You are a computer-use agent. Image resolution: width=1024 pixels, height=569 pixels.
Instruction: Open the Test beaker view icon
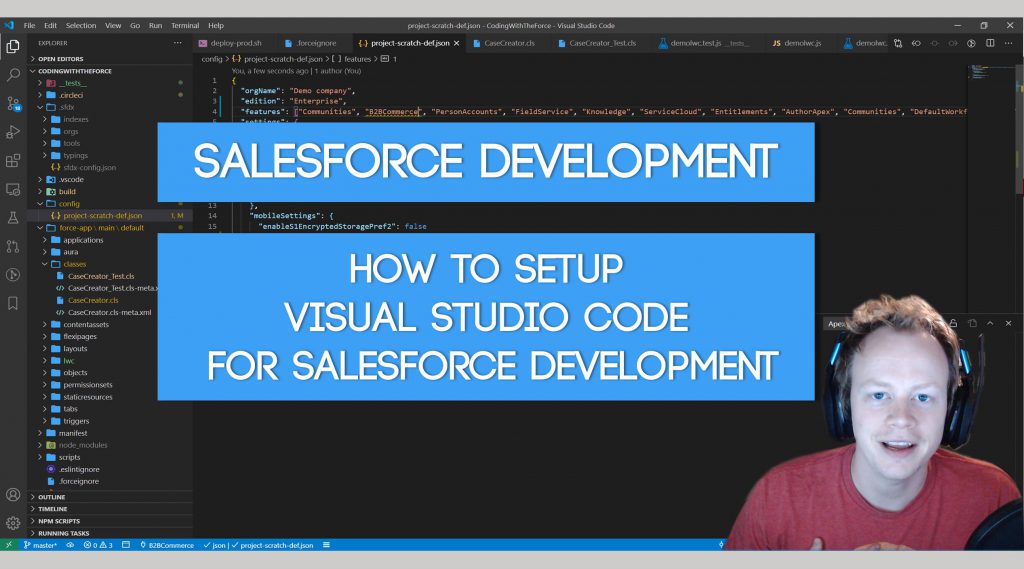[12, 218]
